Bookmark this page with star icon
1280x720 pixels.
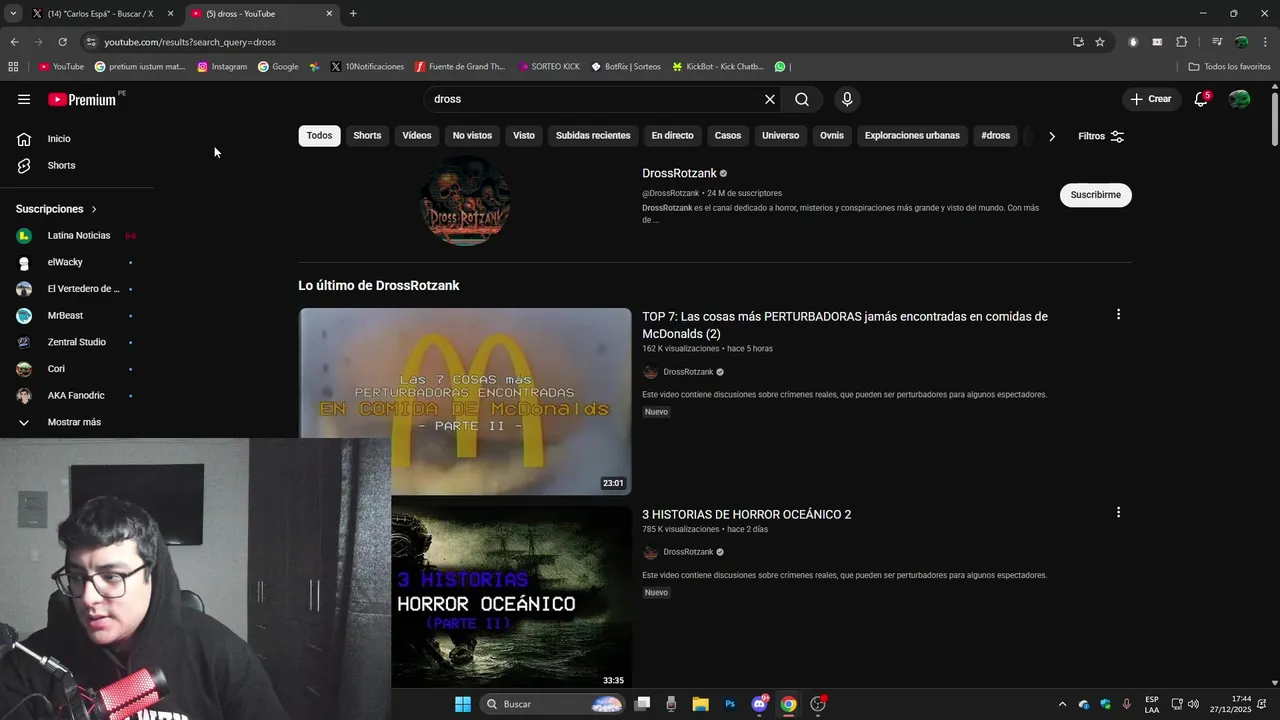coord(1100,42)
